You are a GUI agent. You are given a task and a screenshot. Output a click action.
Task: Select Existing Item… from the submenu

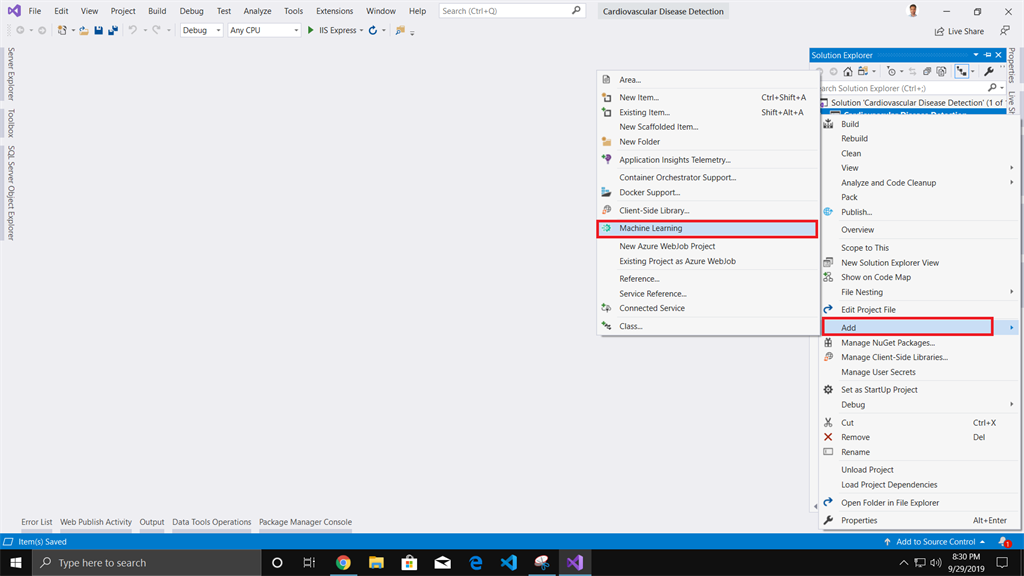pyautogui.click(x=707, y=112)
